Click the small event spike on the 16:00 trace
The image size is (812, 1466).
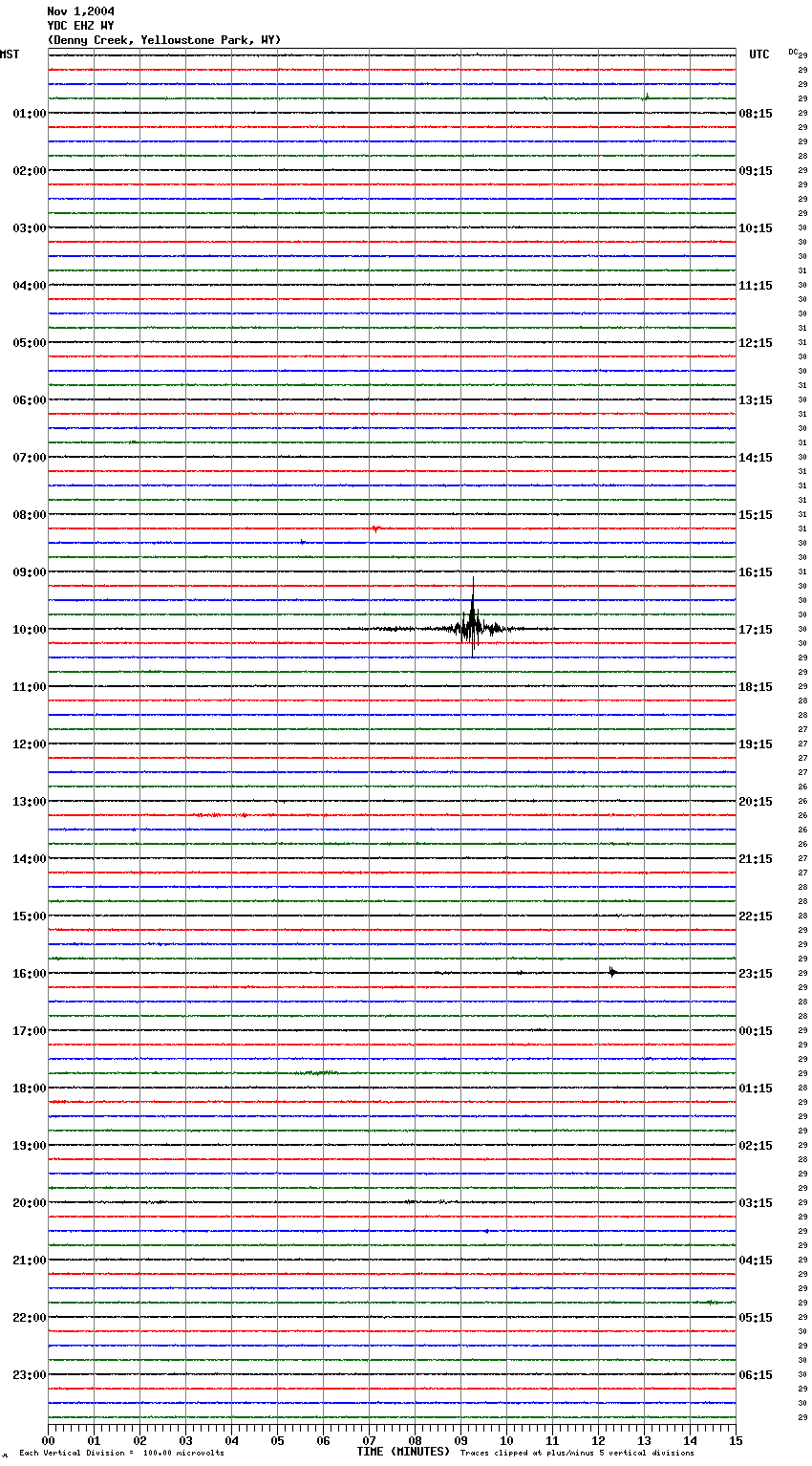pyautogui.click(x=612, y=972)
